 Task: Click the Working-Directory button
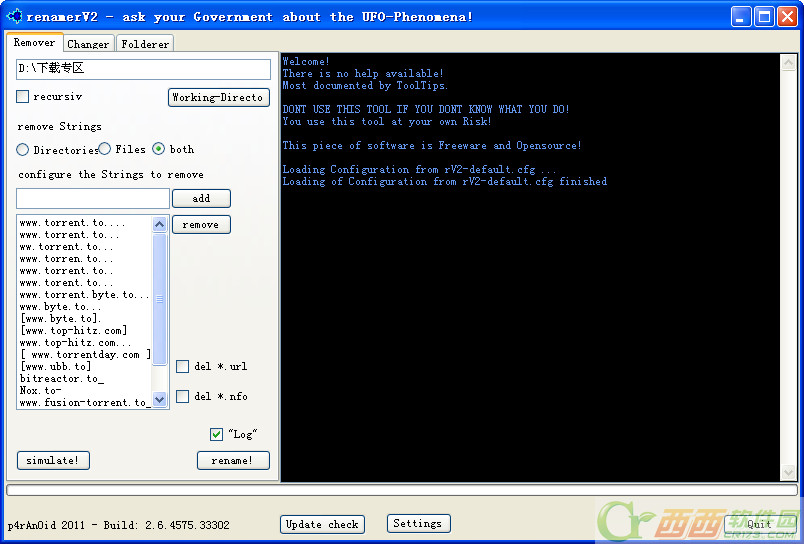(219, 97)
